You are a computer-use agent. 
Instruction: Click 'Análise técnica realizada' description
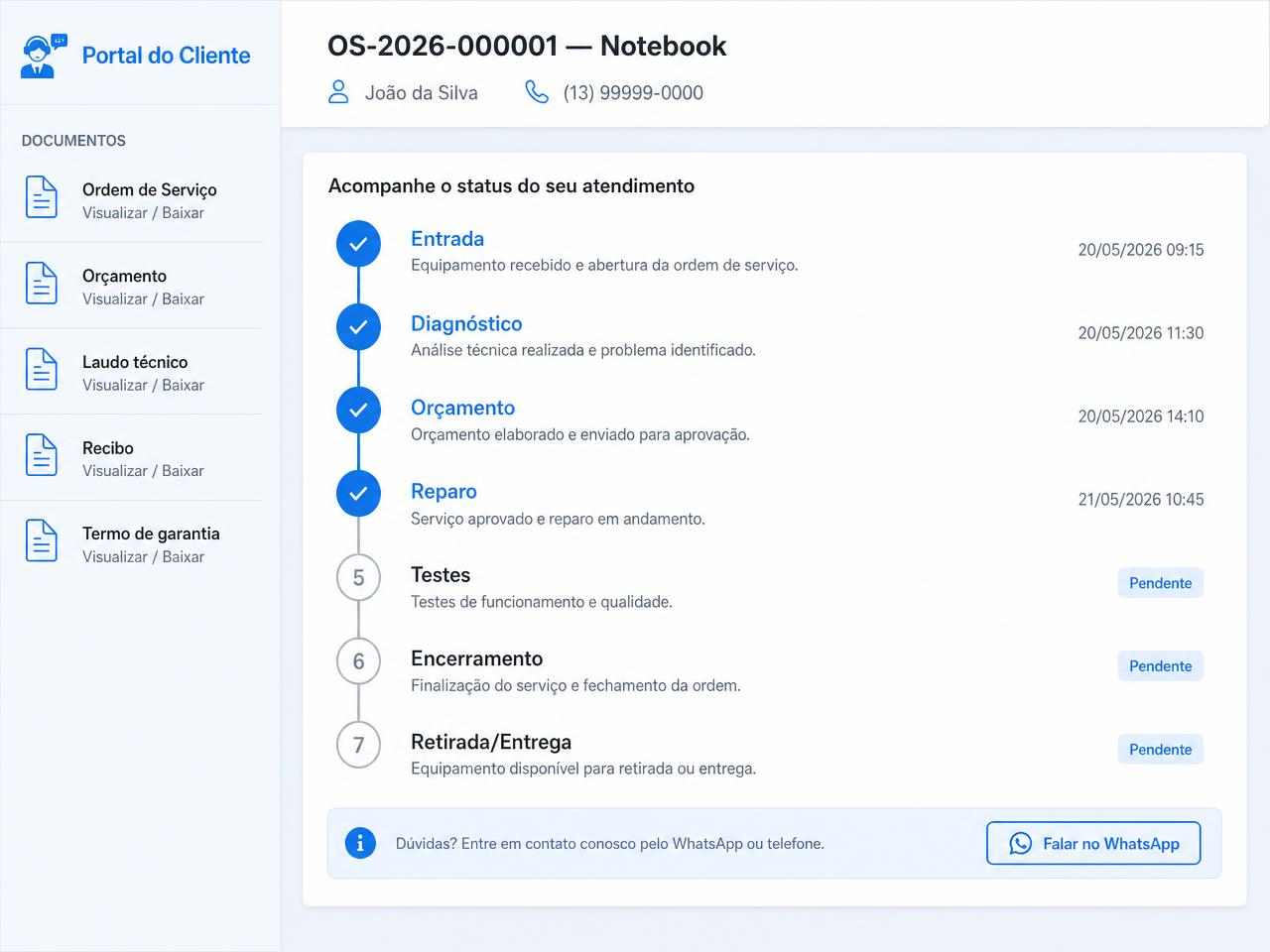583,350
